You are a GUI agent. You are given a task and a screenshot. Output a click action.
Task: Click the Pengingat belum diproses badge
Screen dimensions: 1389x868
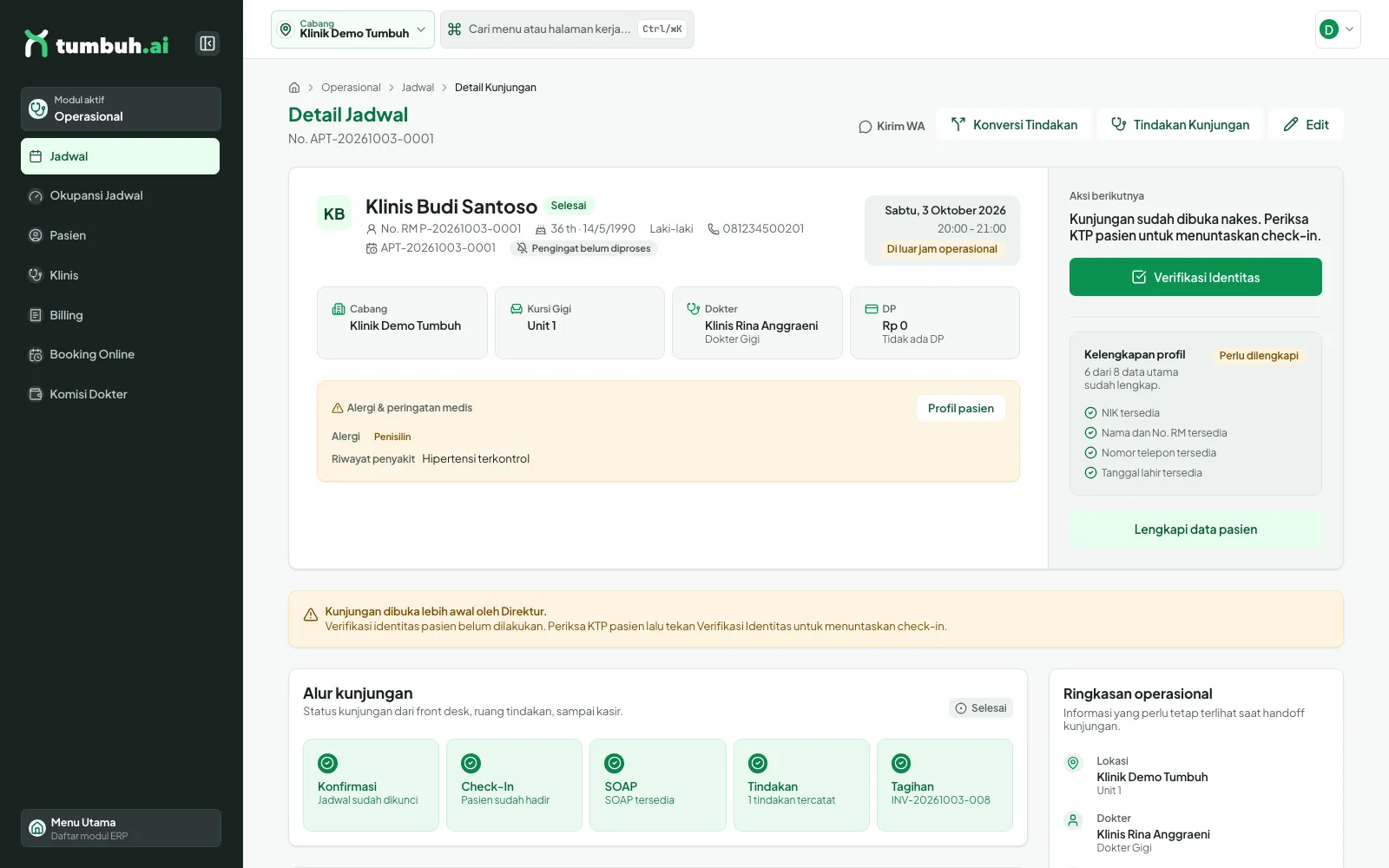click(x=583, y=248)
